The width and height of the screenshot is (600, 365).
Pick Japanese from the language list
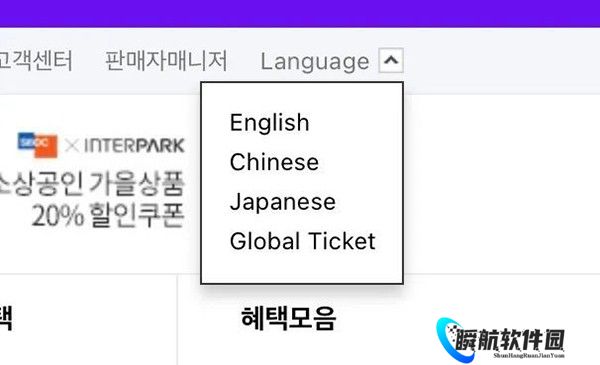[283, 202]
